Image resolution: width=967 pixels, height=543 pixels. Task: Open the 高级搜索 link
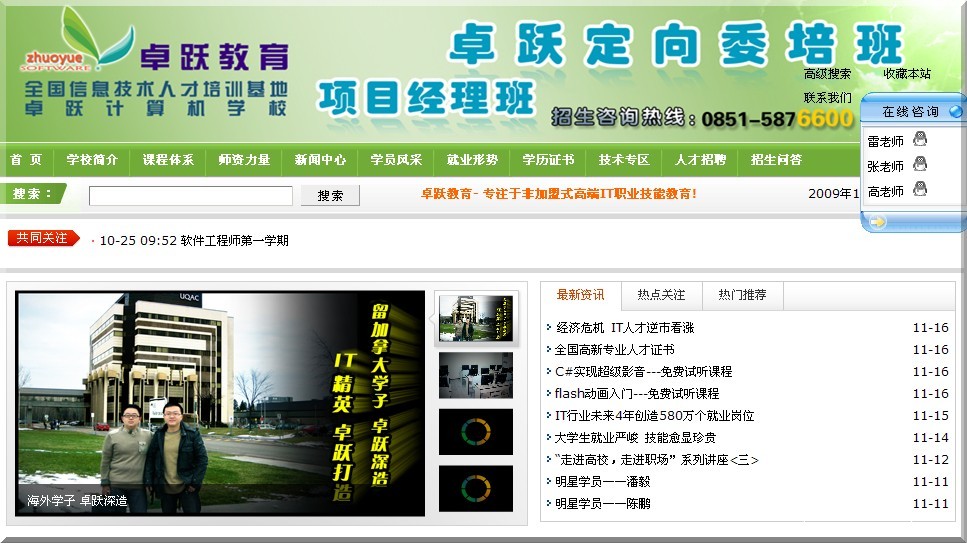(827, 74)
